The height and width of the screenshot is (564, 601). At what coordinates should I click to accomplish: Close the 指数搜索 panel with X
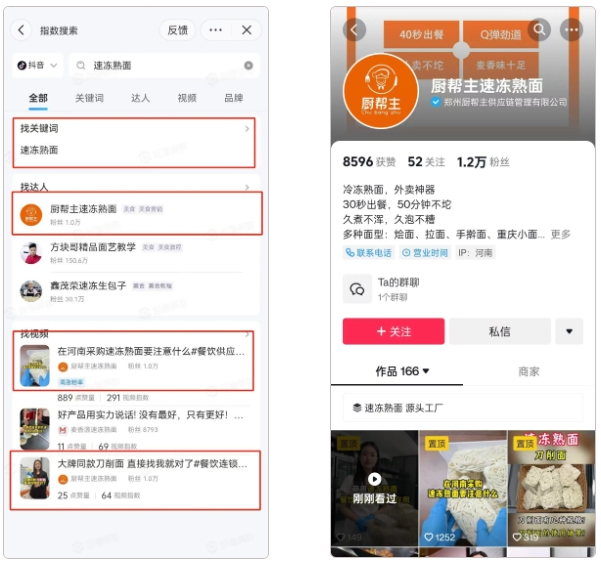point(246,30)
